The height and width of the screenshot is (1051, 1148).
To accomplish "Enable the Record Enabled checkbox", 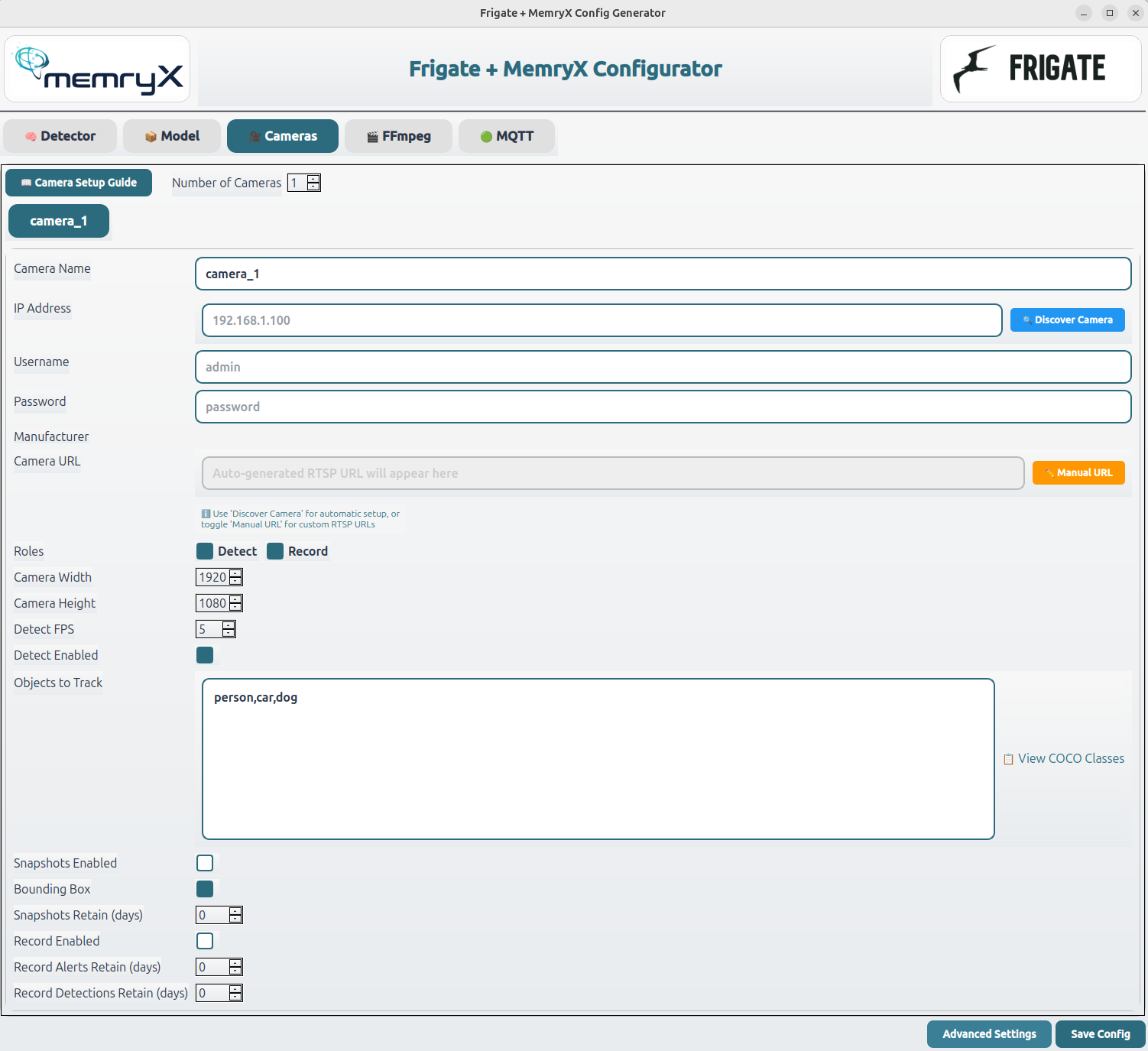I will click(205, 941).
